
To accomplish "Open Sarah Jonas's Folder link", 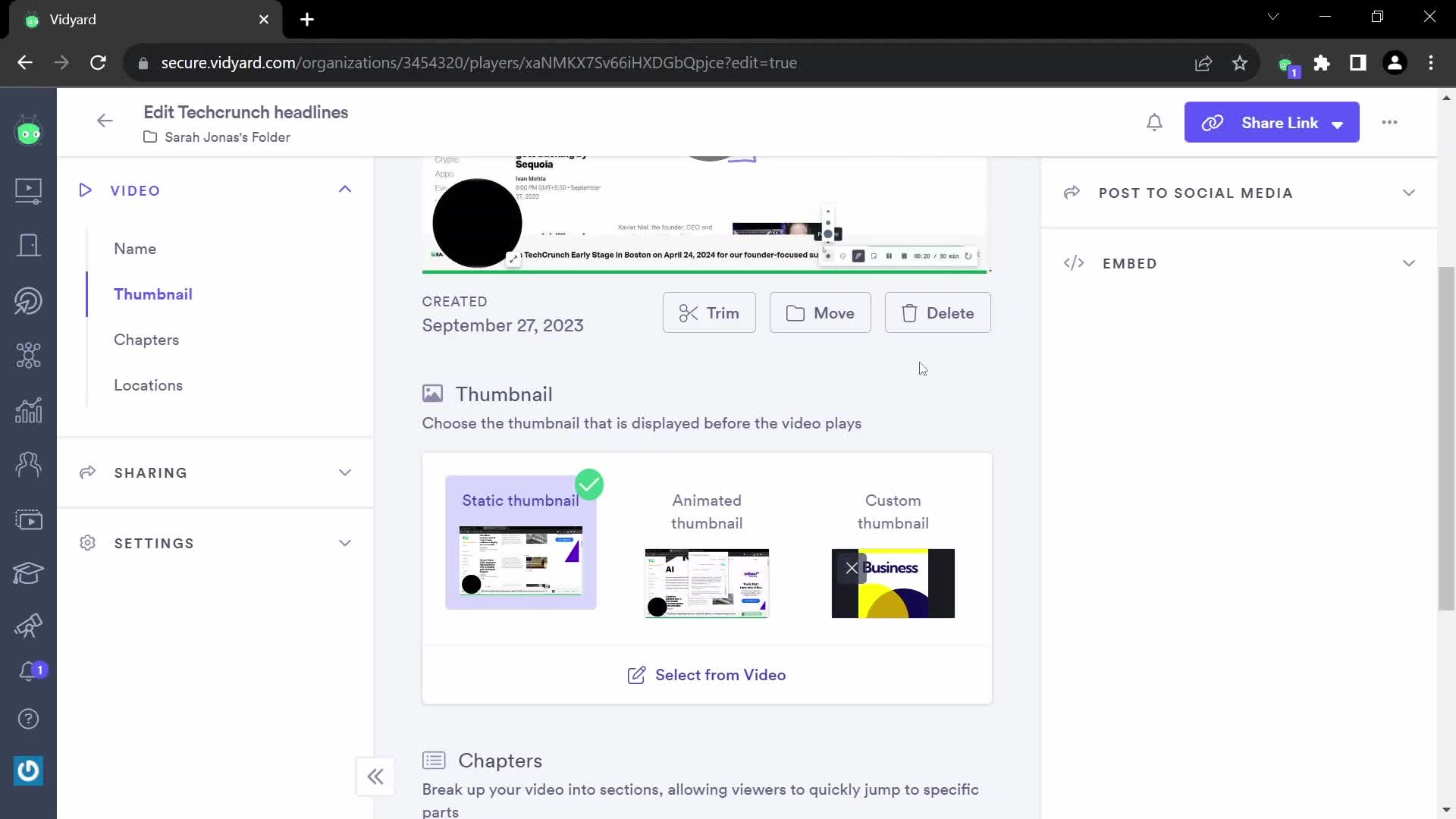I will click(227, 137).
